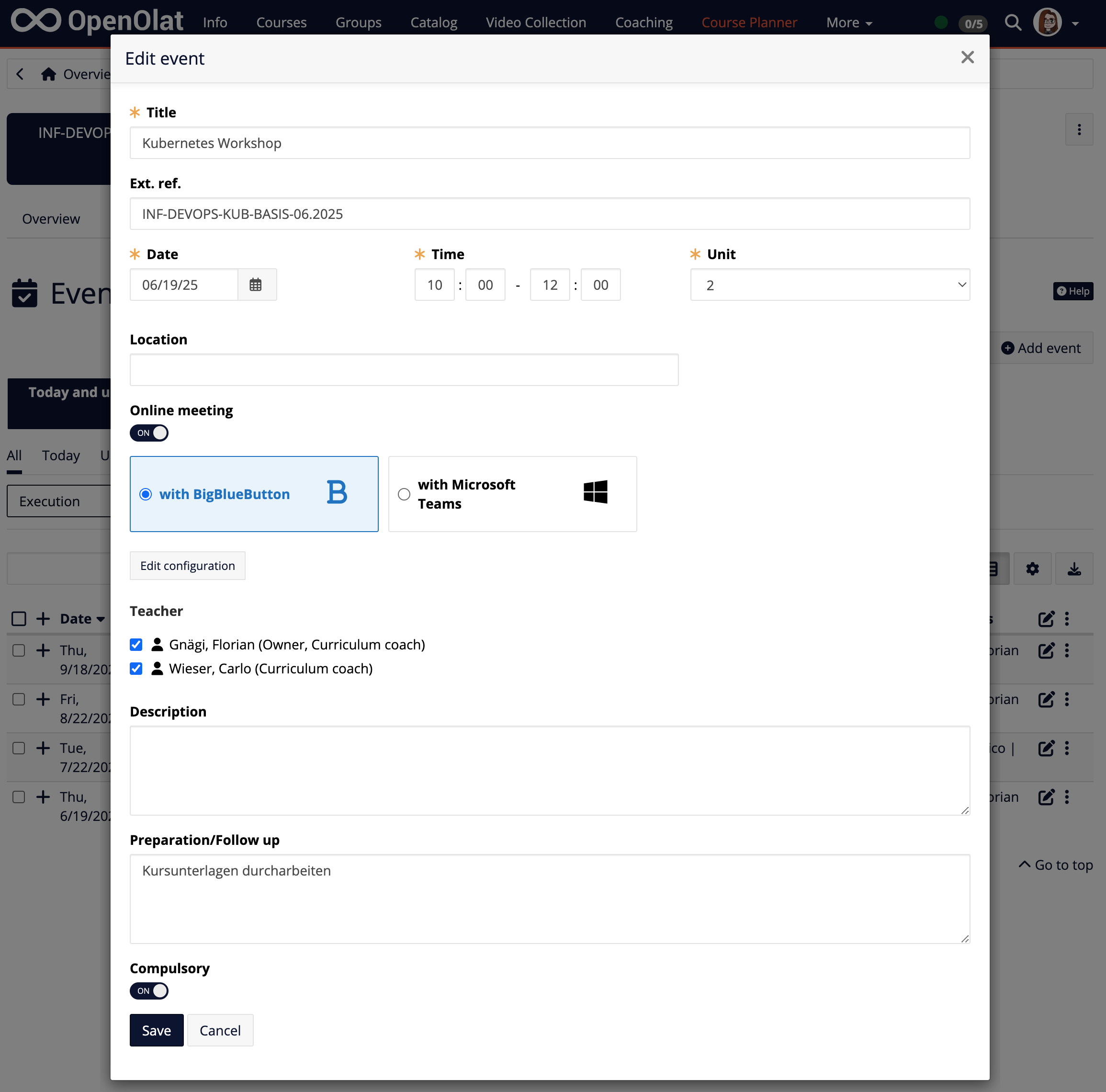Turn off the Online meeting toggle
1106x1092 pixels.
coord(149,433)
